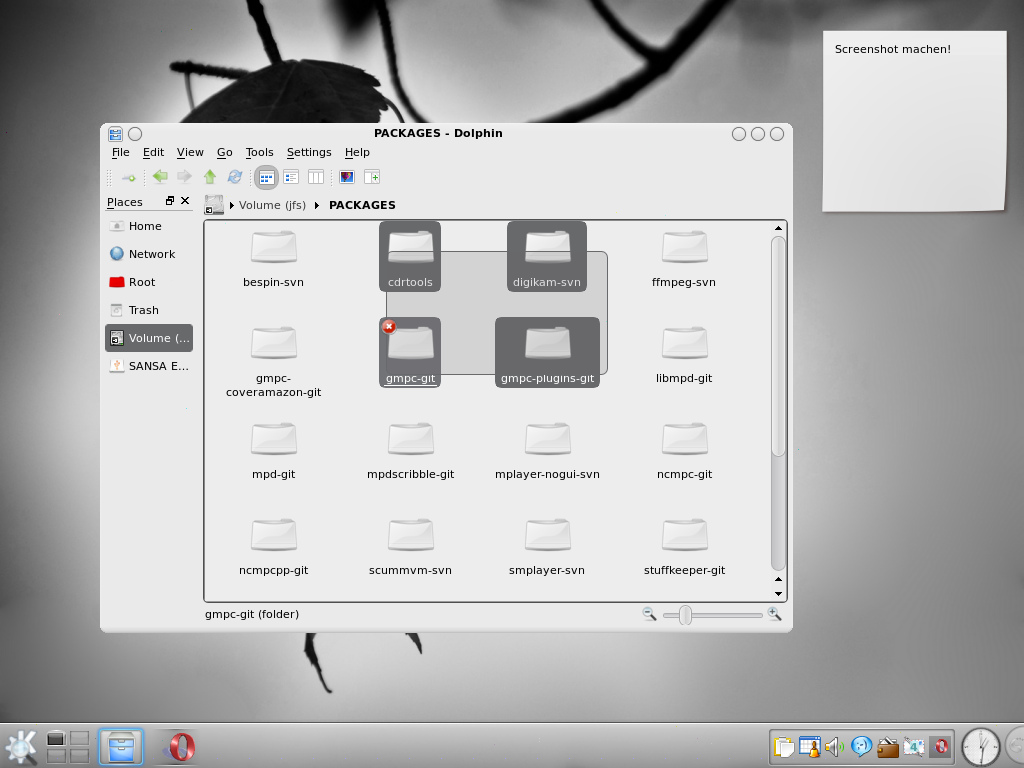Select the mpdscribble-git folder
Image resolution: width=1024 pixels, height=768 pixels.
[x=410, y=451]
